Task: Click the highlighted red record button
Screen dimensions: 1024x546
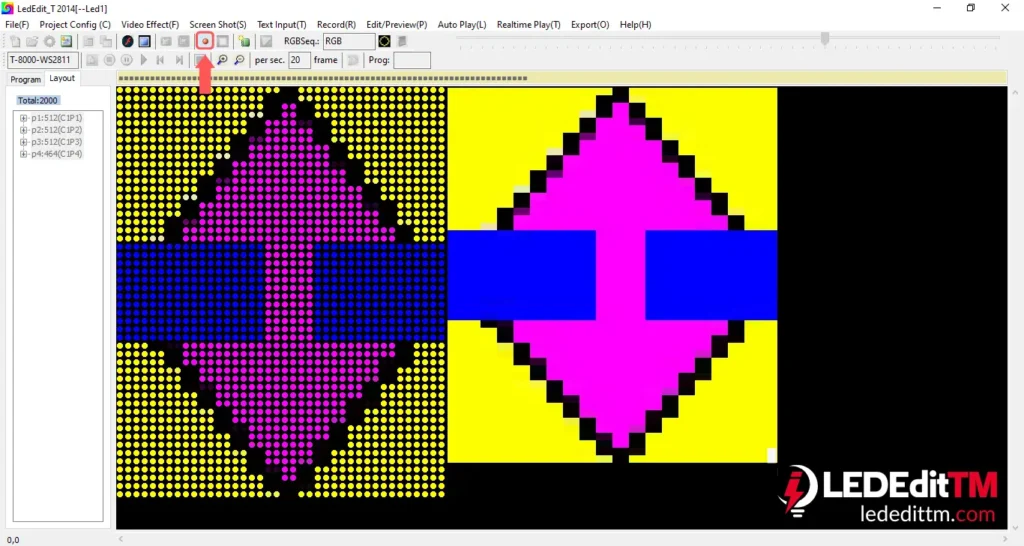Action: [x=204, y=41]
